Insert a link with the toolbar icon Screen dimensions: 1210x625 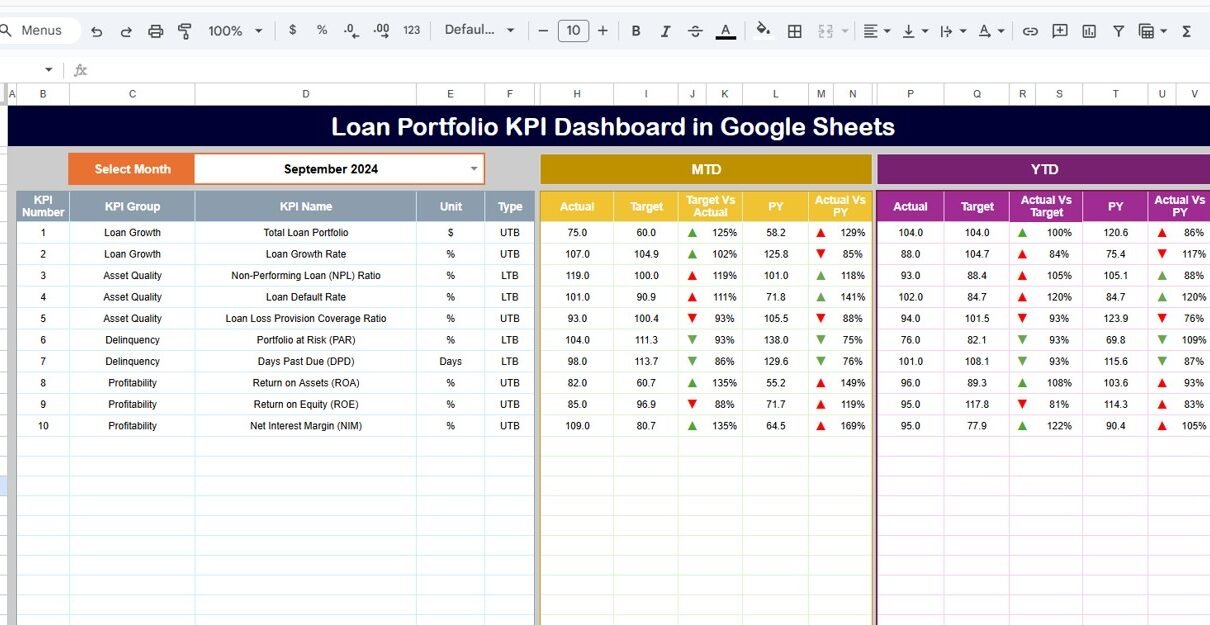click(x=1030, y=31)
